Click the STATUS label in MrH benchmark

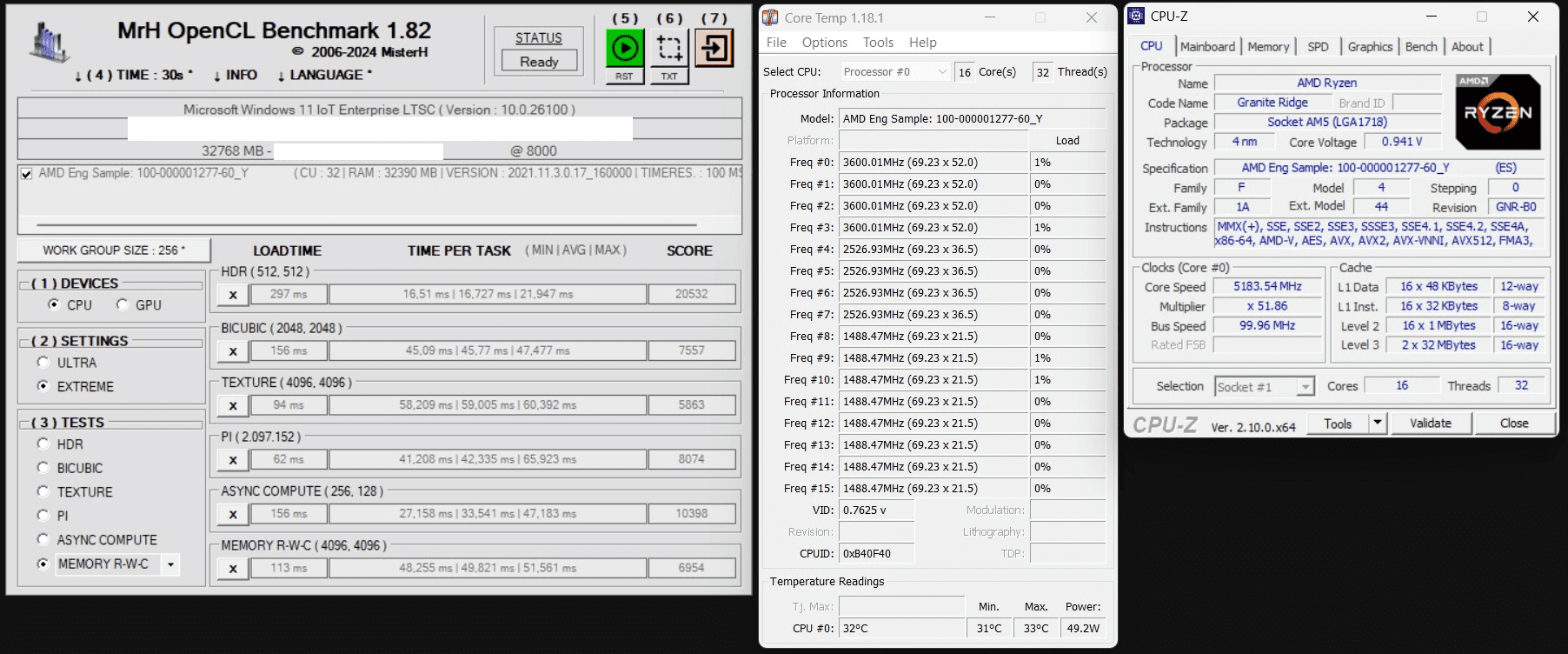coord(539,38)
